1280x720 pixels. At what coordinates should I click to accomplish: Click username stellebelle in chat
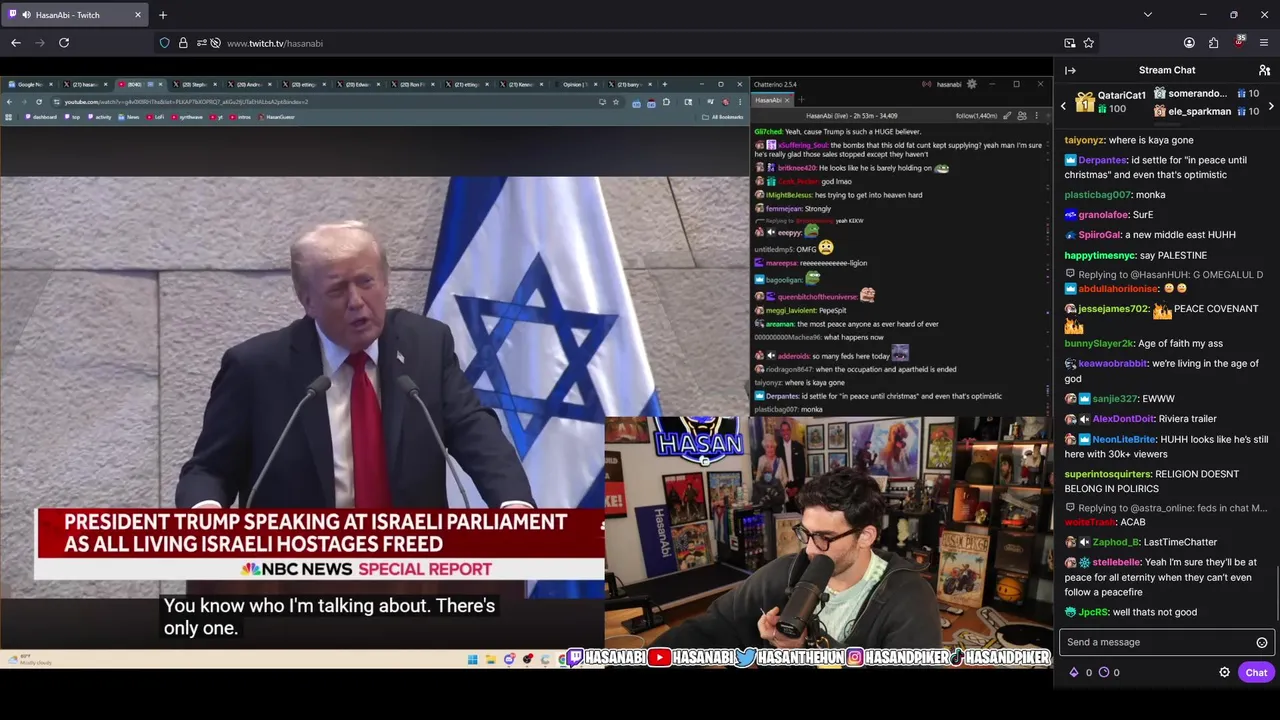[x=1116, y=562]
